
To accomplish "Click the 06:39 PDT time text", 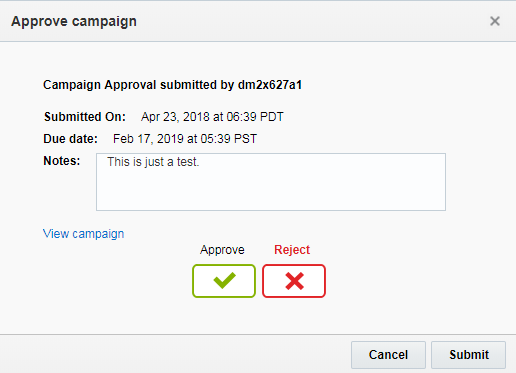I will pyautogui.click(x=255, y=117).
